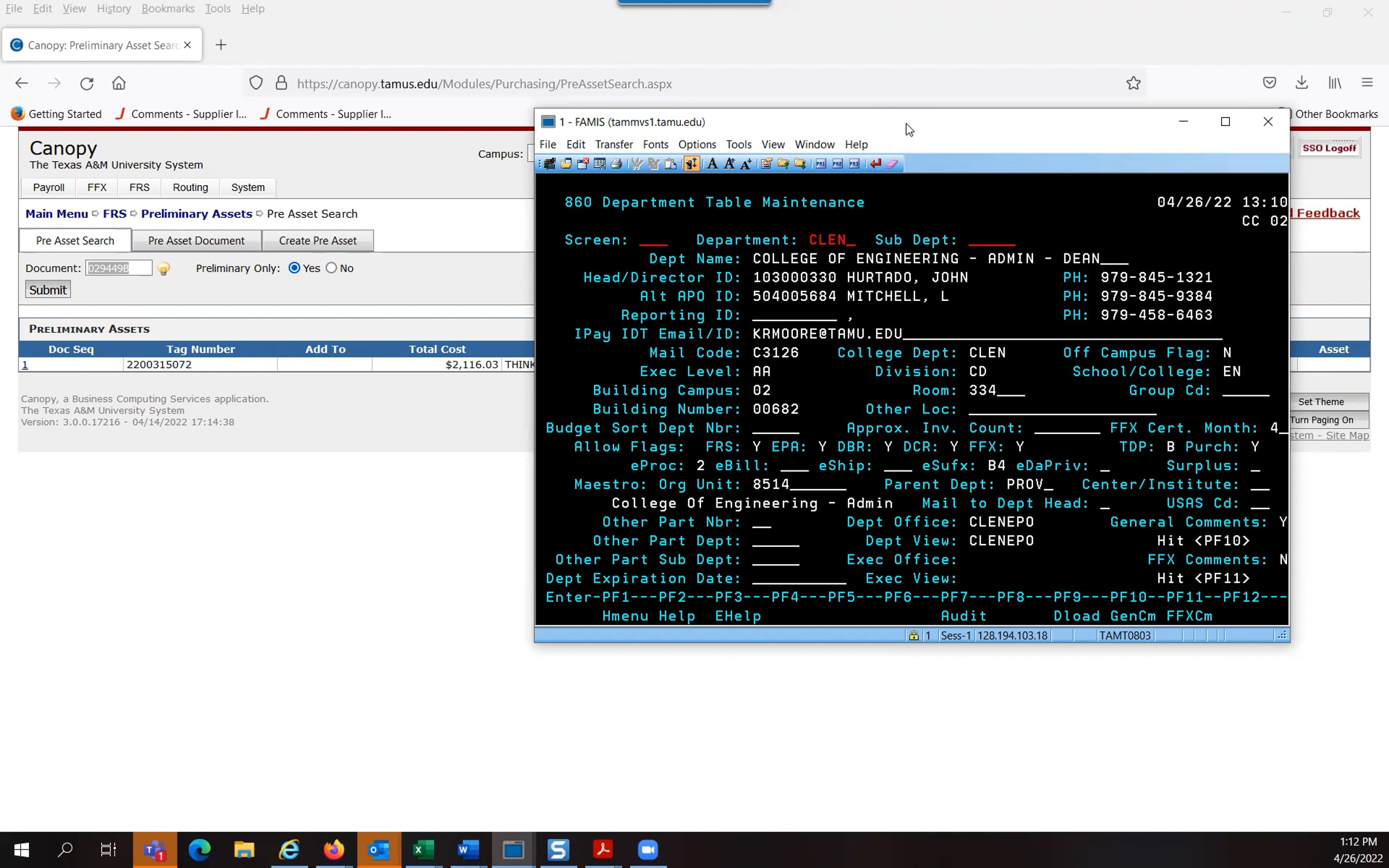The image size is (1389, 868).
Task: Click the Submit button
Action: click(48, 290)
